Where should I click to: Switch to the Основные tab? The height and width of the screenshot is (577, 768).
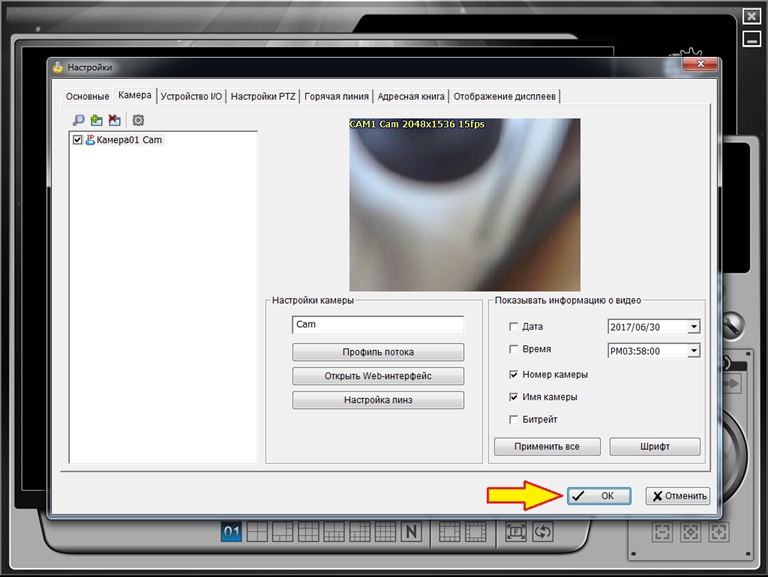tap(88, 97)
